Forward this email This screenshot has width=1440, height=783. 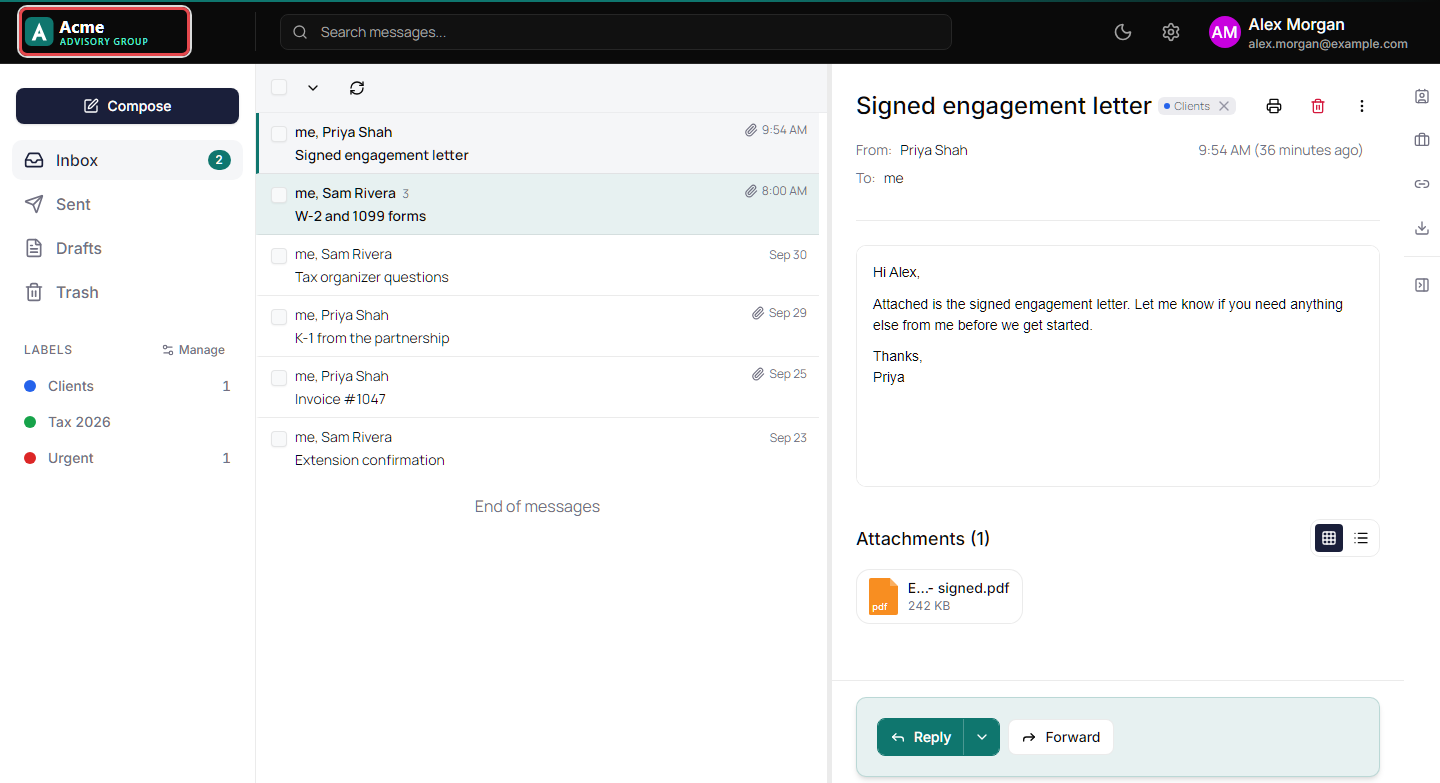pyautogui.click(x=1061, y=737)
